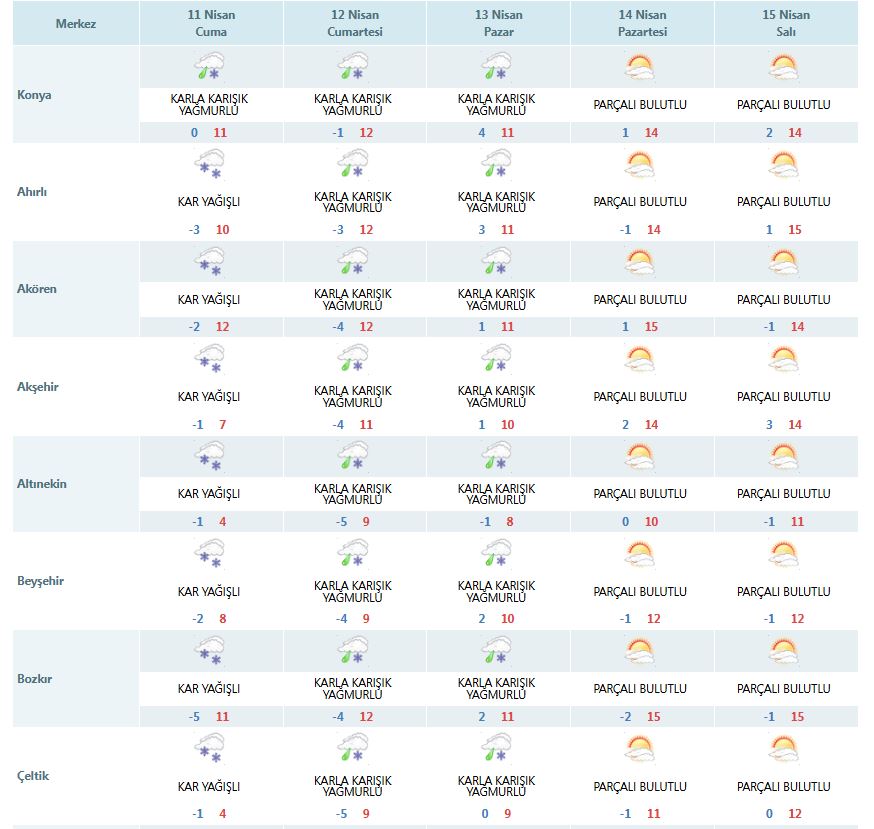This screenshot has width=874, height=829.
Task: Click Çeltik's partly cloudy icon for 14 Nisan
Action: [640, 748]
